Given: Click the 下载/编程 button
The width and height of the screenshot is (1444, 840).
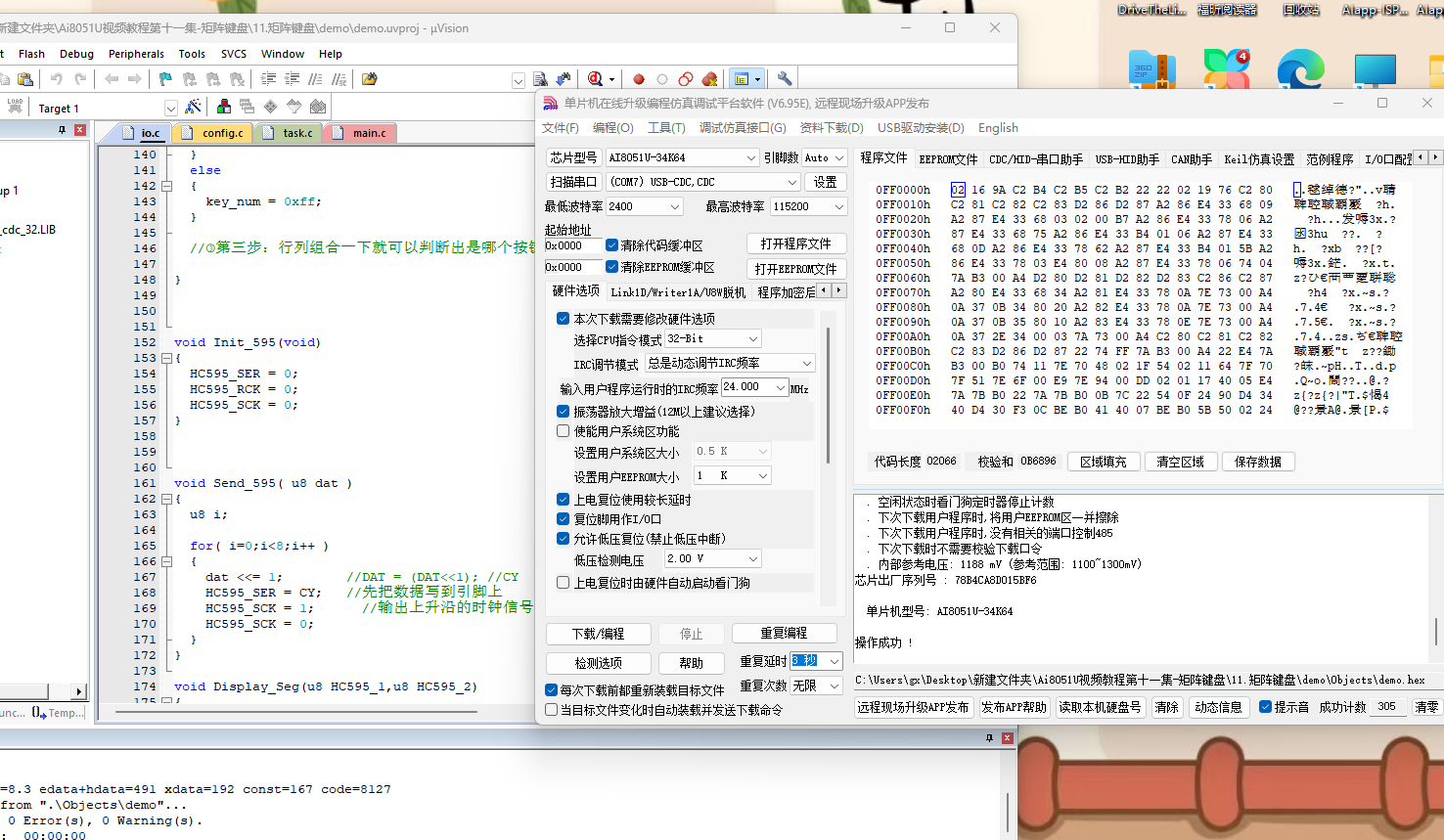Looking at the screenshot, I should point(598,634).
